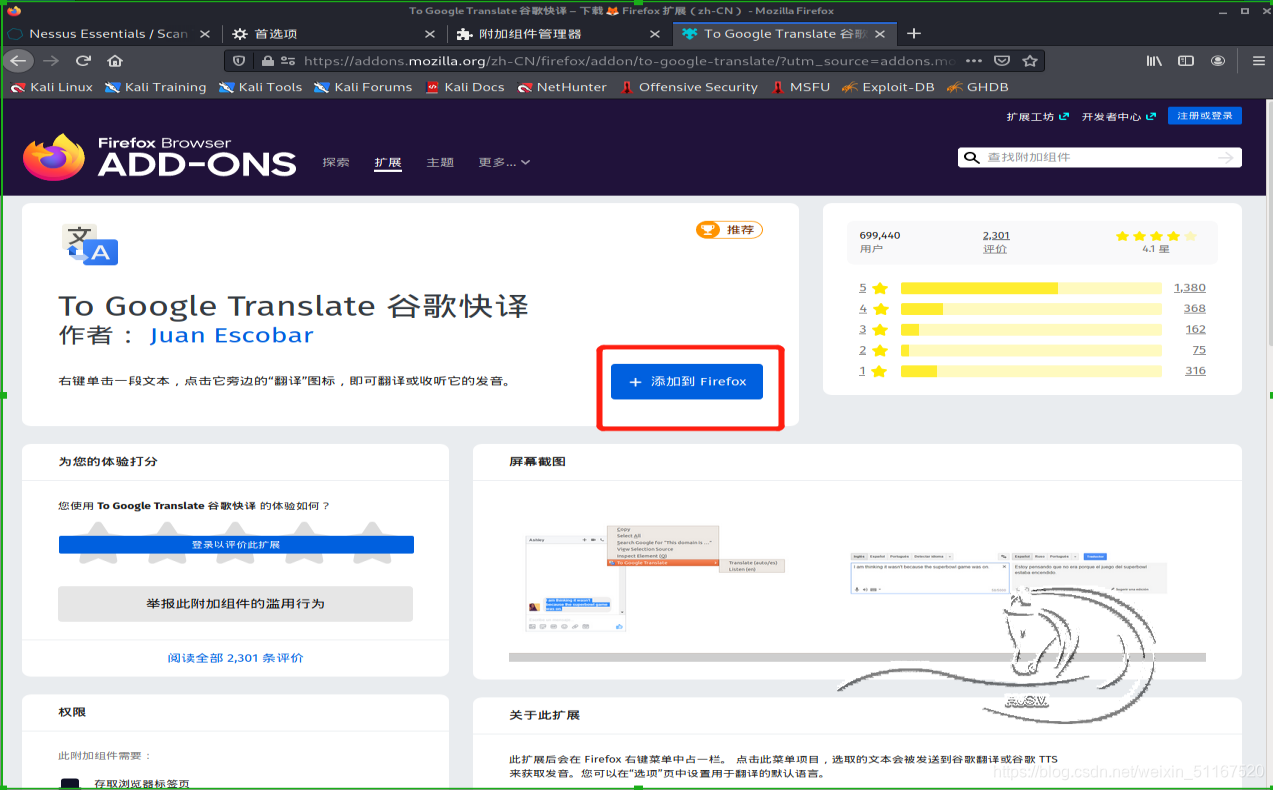
Task: Open the Exploit-DB bookmark
Action: pos(888,87)
